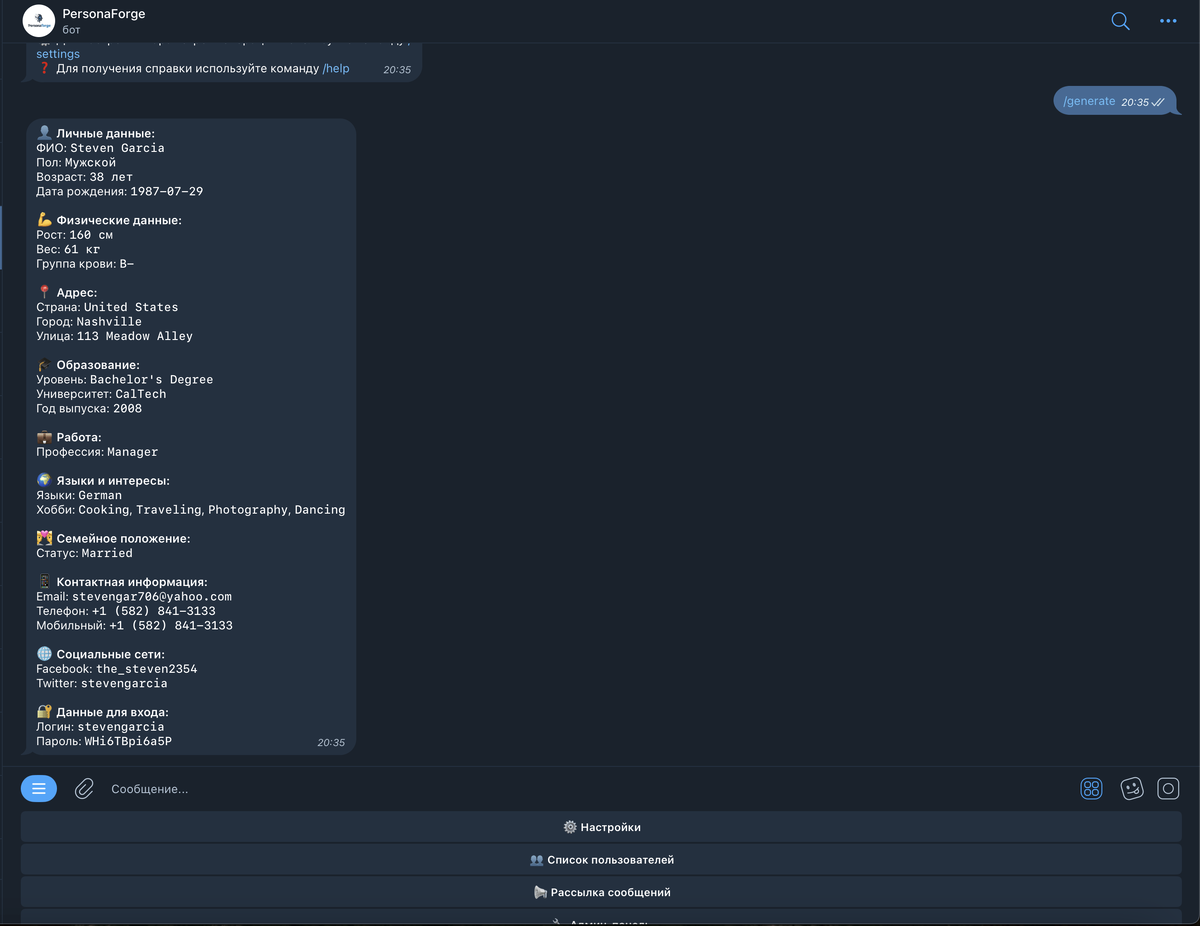Click the round record message icon
Viewport: 1200px width, 926px height.
1168,789
